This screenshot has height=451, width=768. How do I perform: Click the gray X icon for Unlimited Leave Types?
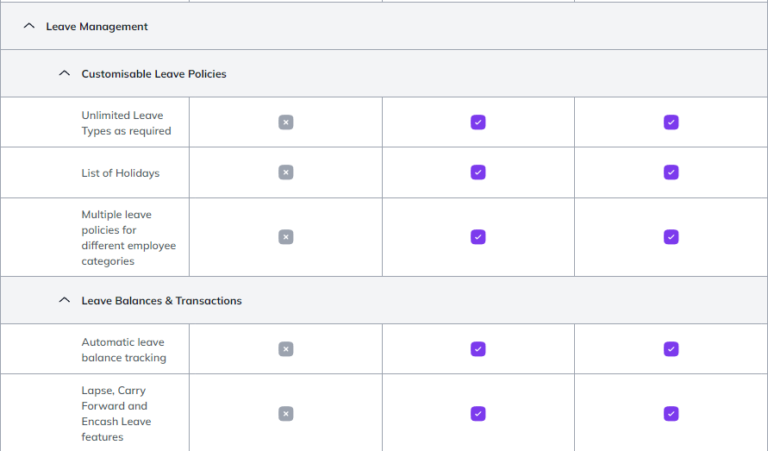[x=286, y=122]
